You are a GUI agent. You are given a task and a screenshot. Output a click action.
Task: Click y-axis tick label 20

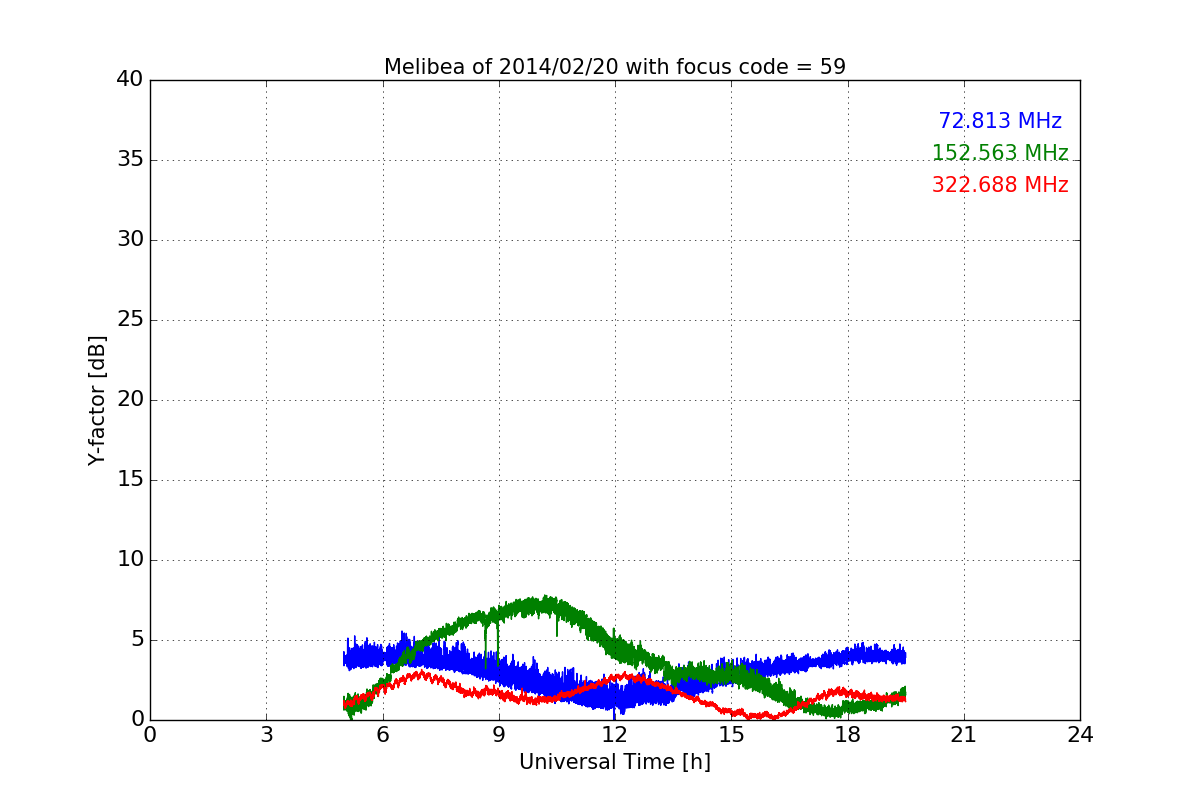pyautogui.click(x=130, y=400)
